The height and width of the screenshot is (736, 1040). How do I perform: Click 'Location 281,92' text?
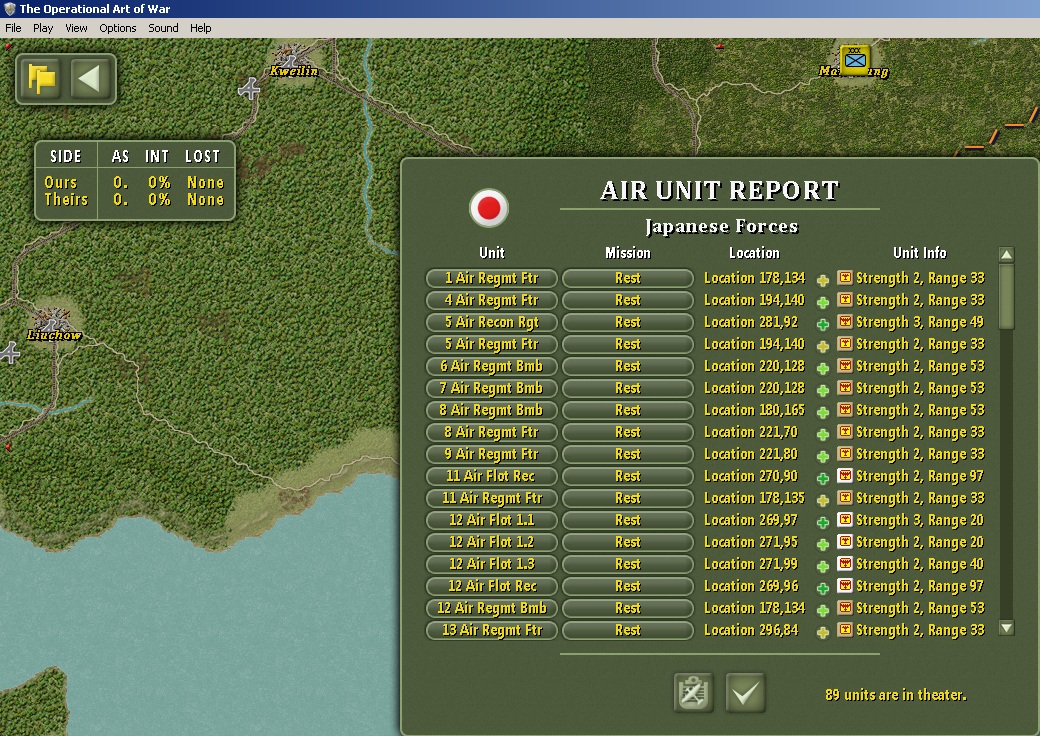click(751, 322)
